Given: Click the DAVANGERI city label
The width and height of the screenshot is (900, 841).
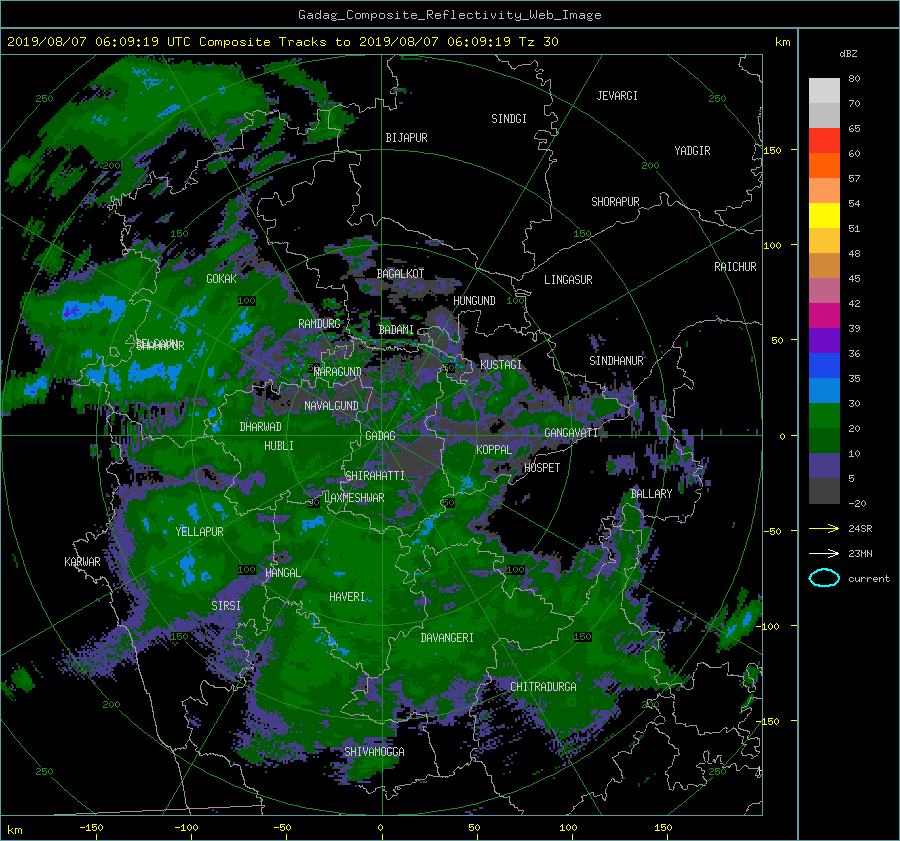Looking at the screenshot, I should coord(447,638).
